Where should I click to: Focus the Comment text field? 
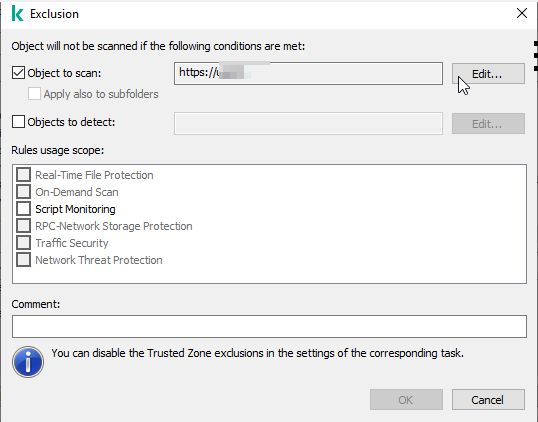click(269, 326)
